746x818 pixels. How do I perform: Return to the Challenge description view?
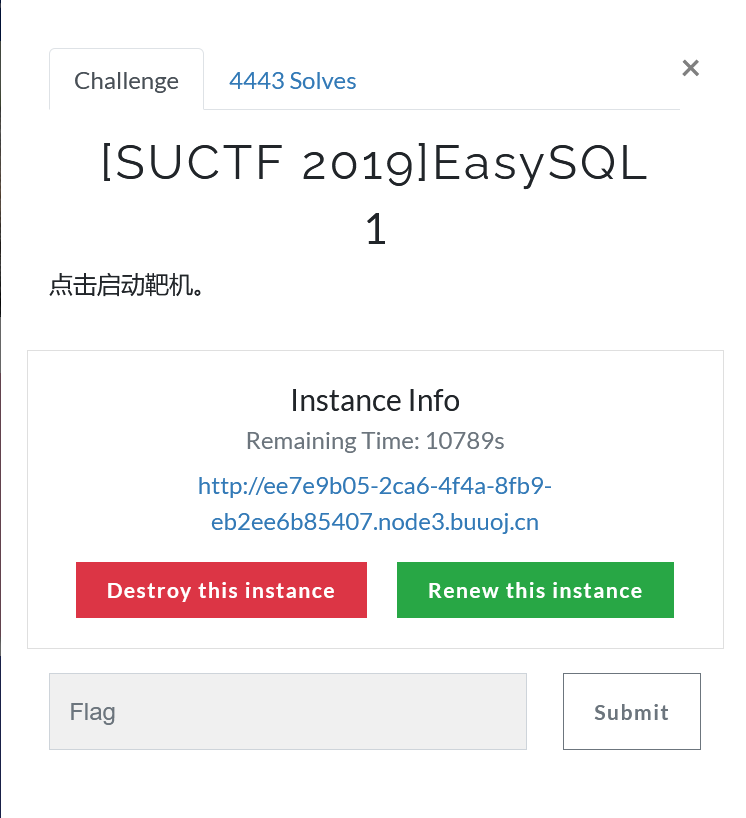coord(126,80)
